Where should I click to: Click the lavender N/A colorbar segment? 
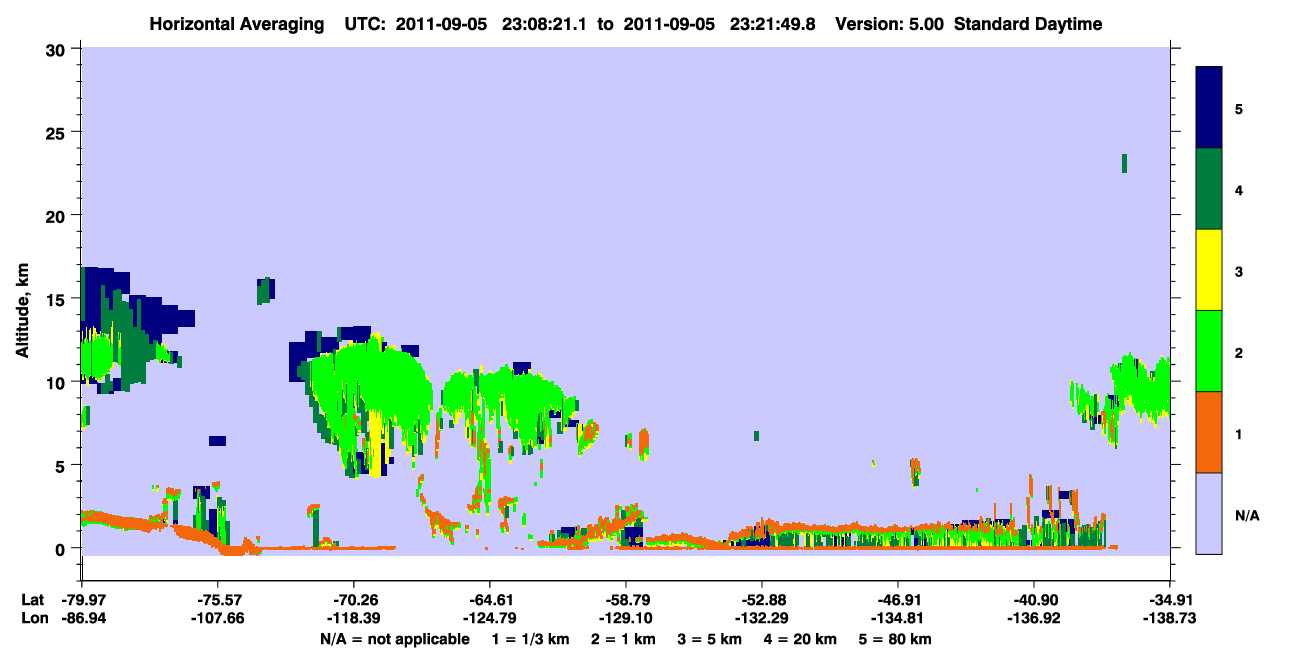(1209, 513)
